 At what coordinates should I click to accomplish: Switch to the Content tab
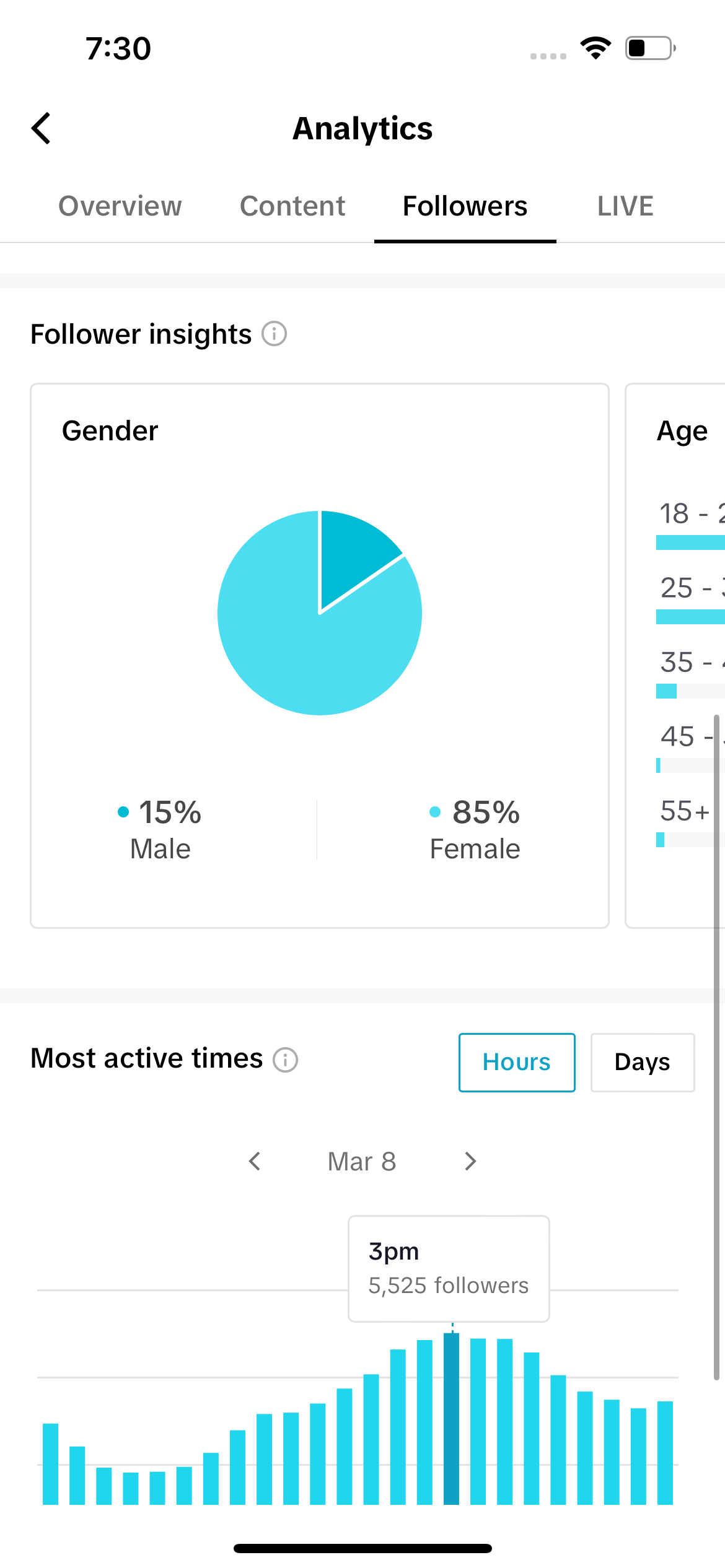292,206
